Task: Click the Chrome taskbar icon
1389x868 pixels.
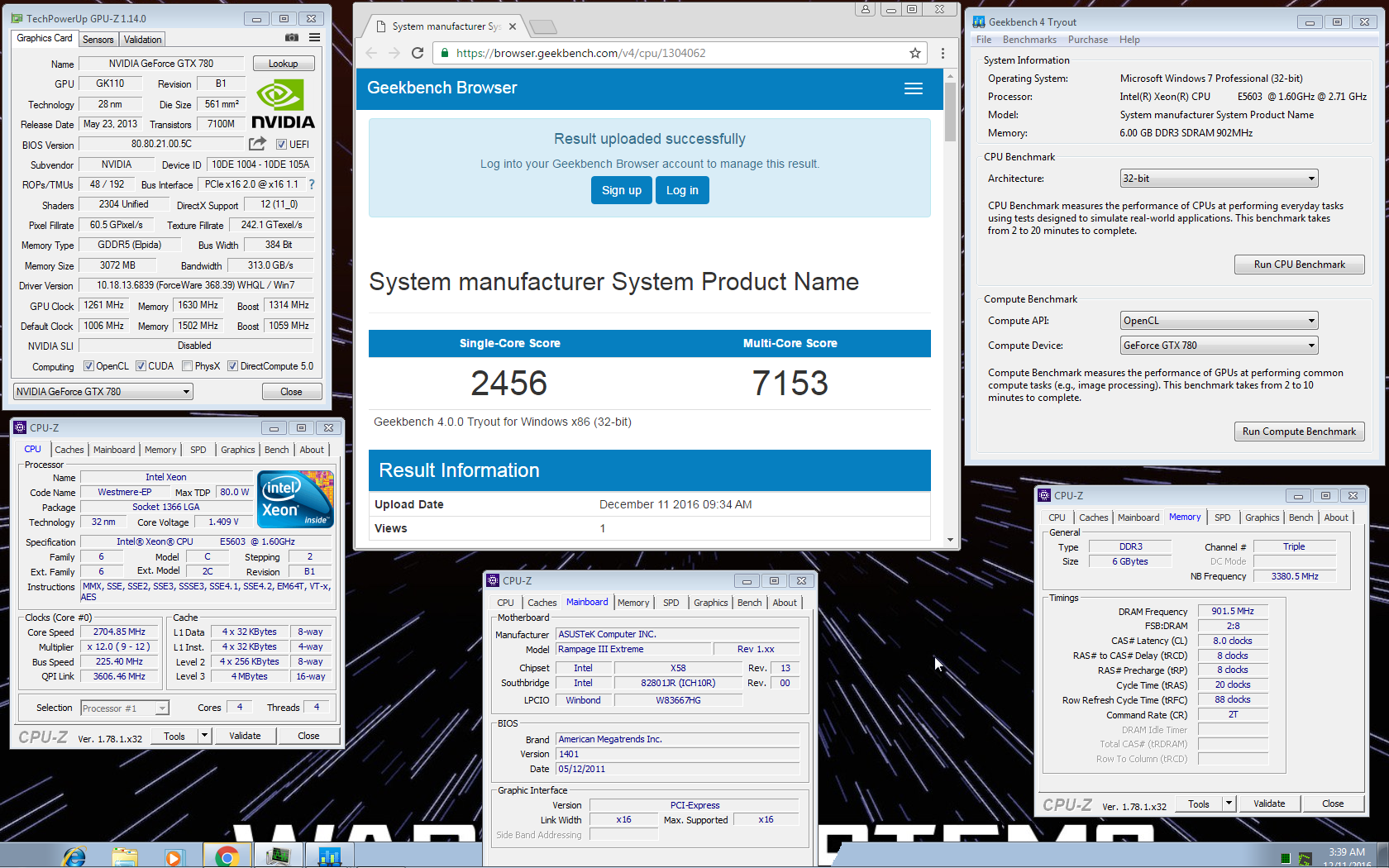Action: point(227,856)
